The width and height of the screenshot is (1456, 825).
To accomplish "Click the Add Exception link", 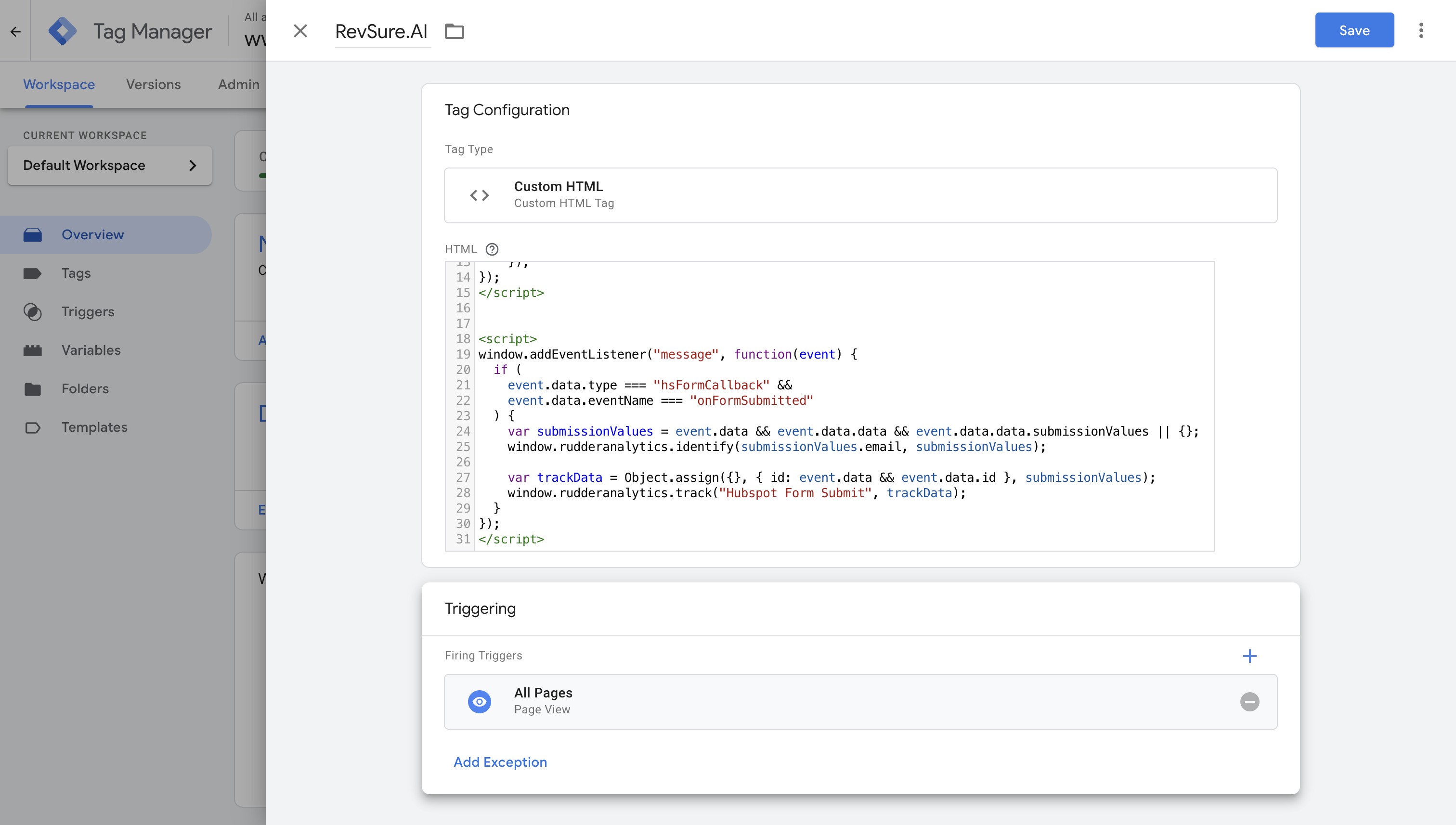I will [x=500, y=762].
